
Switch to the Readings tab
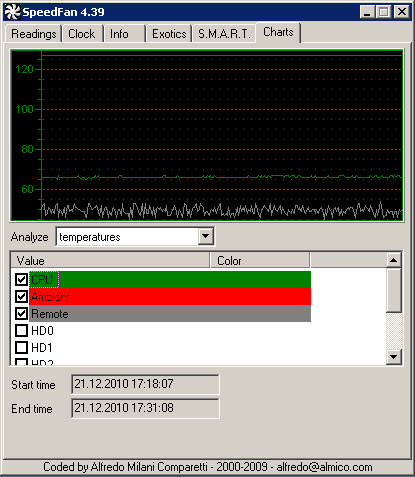tap(34, 34)
